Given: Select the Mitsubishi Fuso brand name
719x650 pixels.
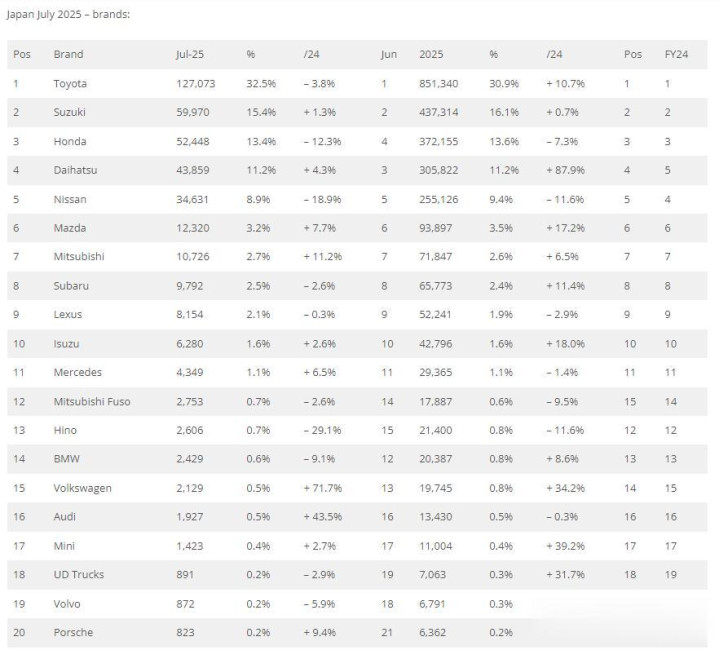Looking at the screenshot, I should [x=92, y=402].
